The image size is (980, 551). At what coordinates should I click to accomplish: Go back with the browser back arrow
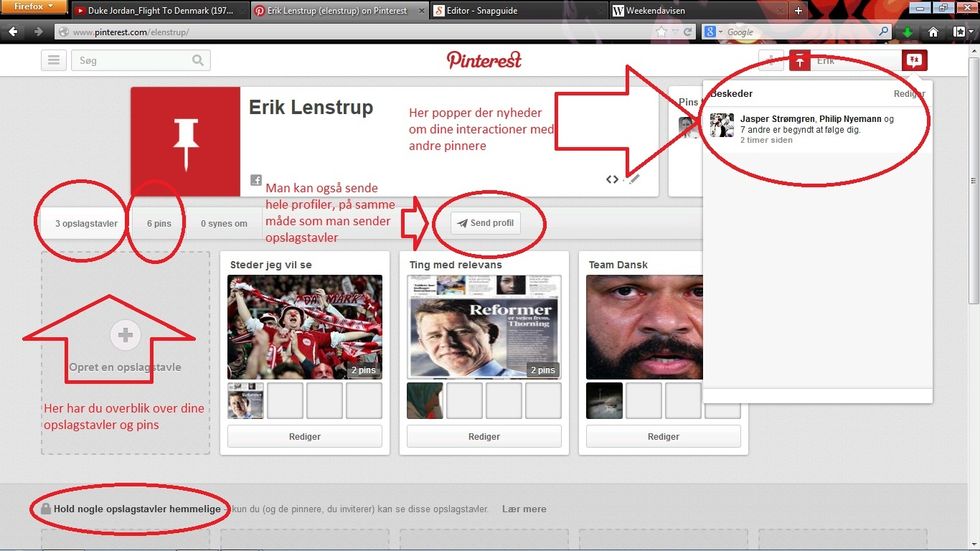coord(13,31)
